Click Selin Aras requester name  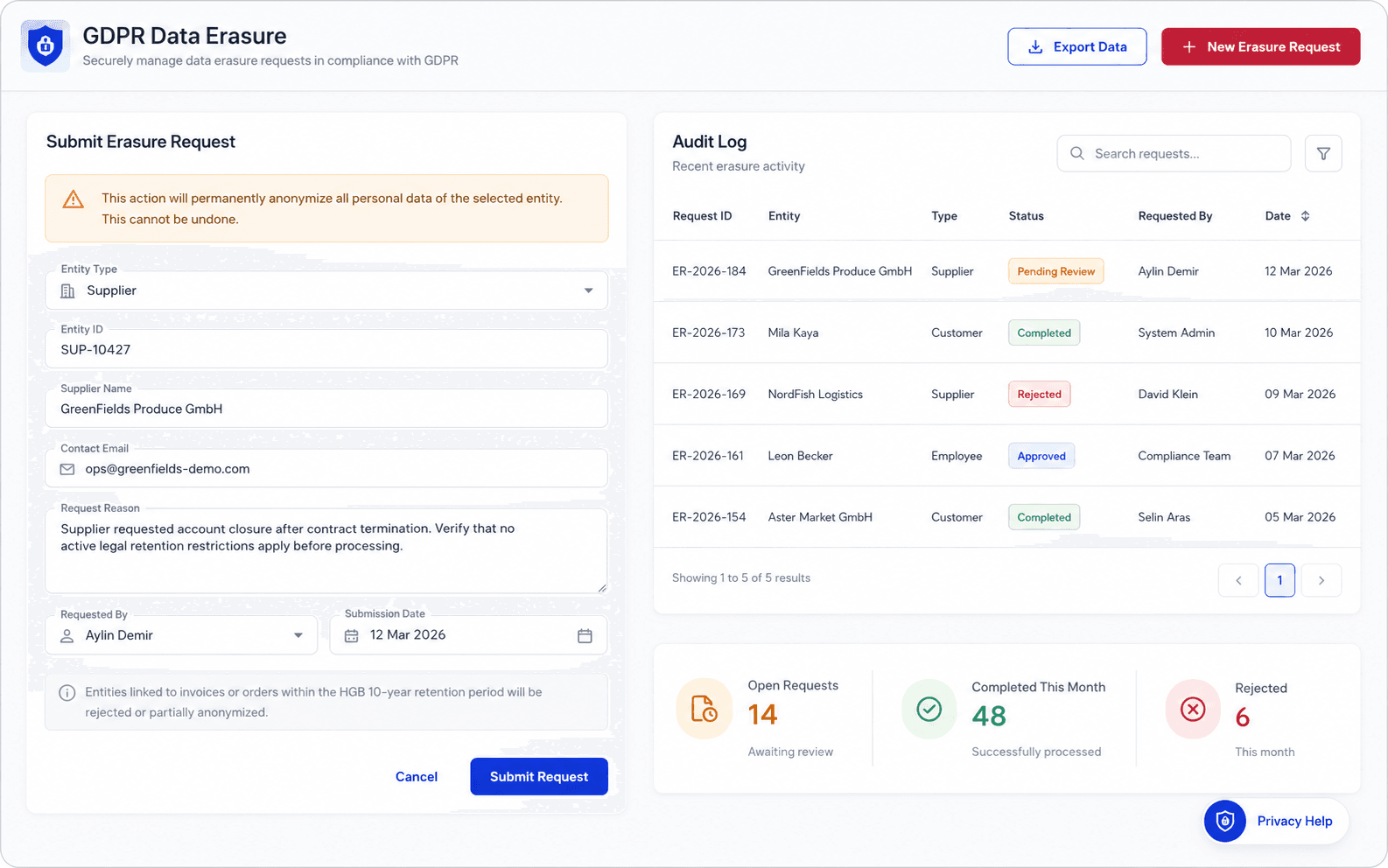(x=1164, y=517)
